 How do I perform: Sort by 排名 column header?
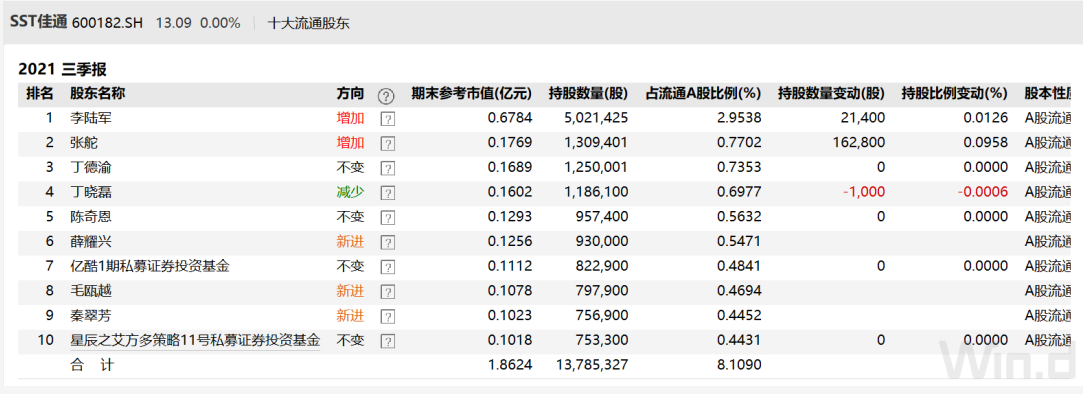coord(39,93)
